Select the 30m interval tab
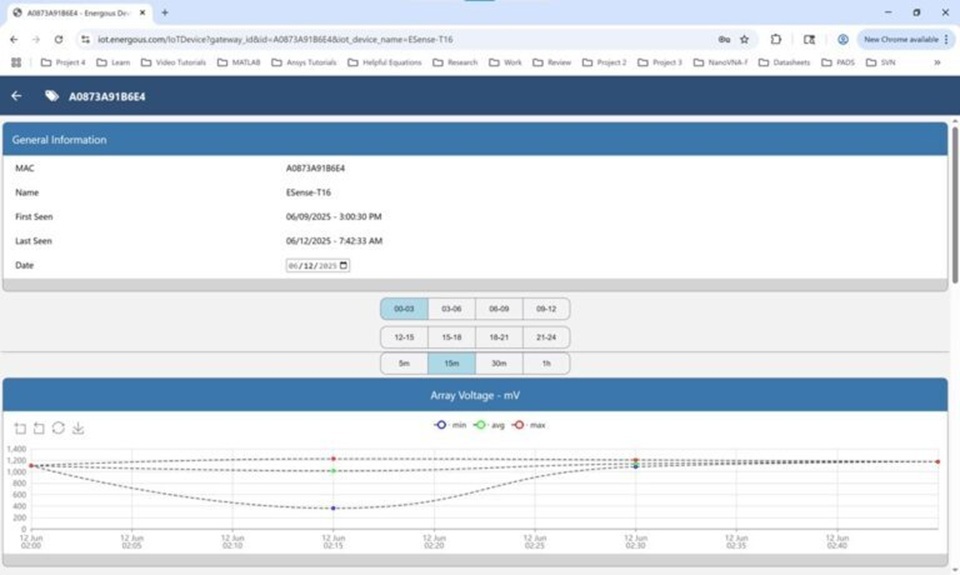Screen dimensions: 960x575 499,363
